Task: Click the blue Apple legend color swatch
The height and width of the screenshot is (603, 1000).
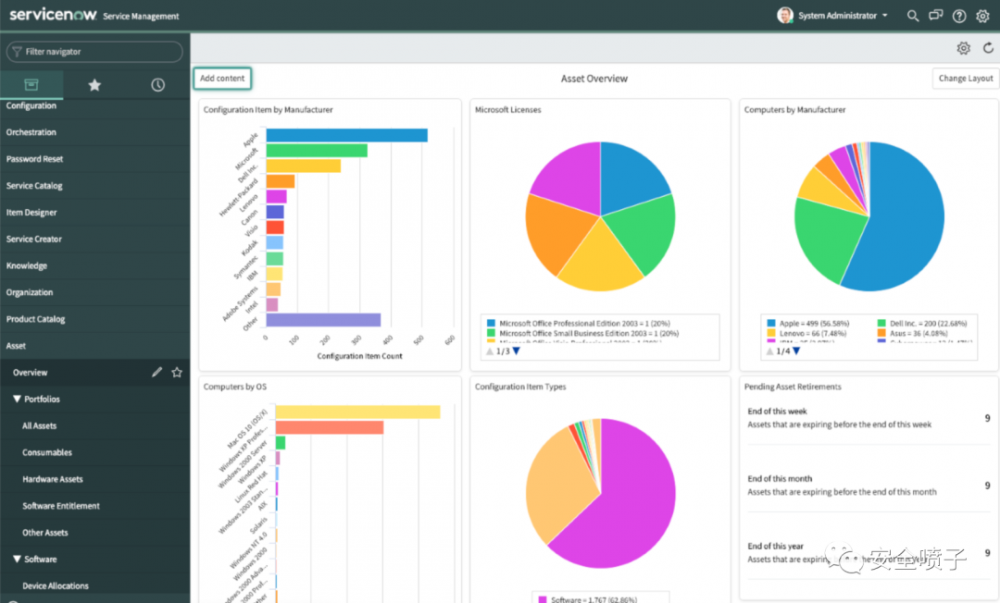Action: [771, 323]
